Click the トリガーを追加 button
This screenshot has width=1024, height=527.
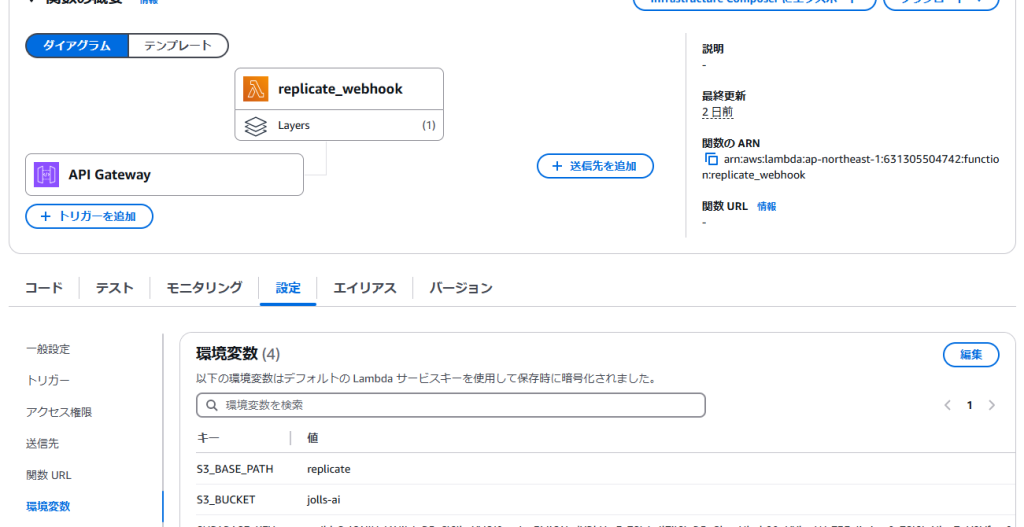point(89,216)
